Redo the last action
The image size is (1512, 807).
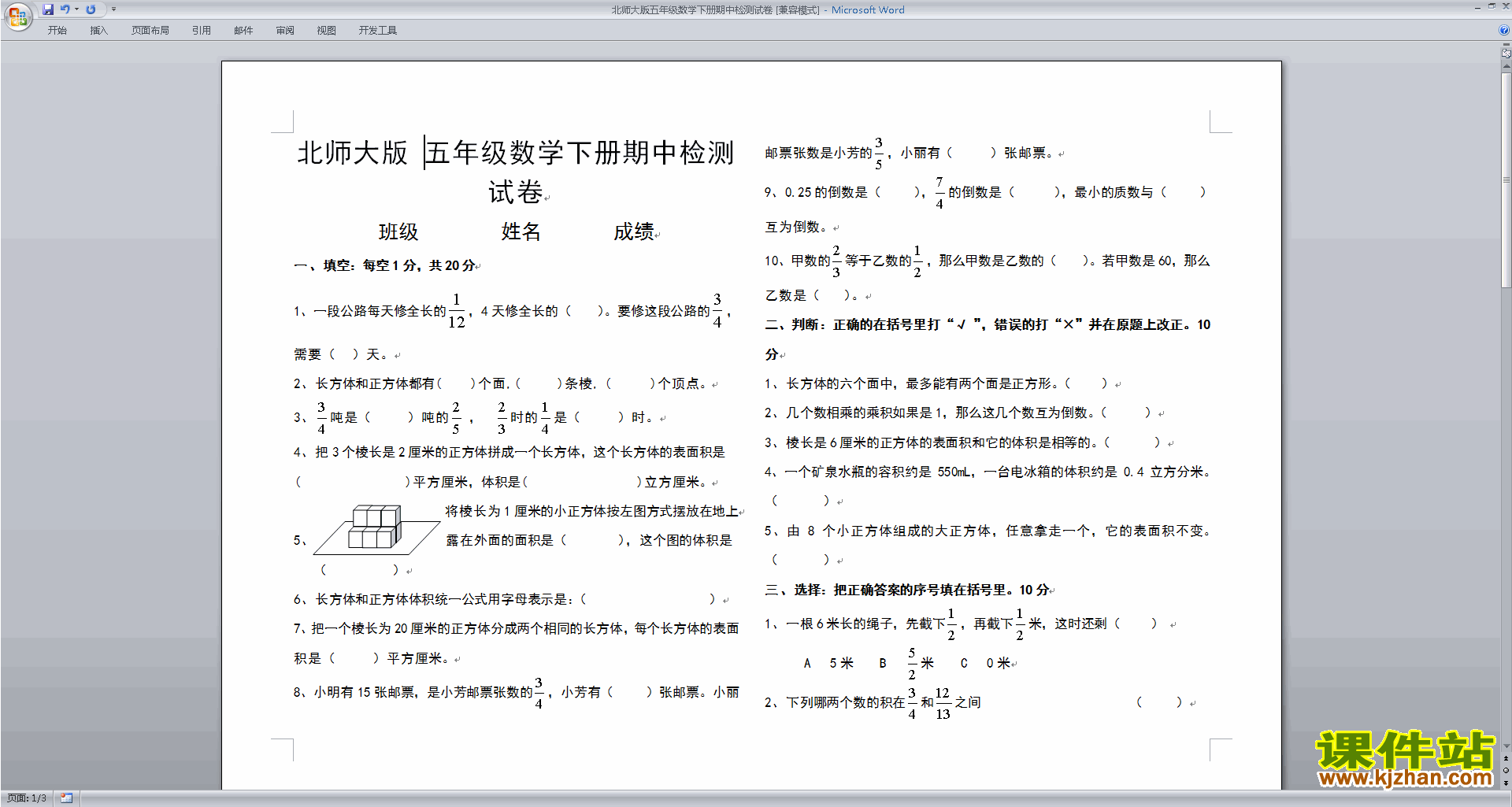pyautogui.click(x=91, y=9)
